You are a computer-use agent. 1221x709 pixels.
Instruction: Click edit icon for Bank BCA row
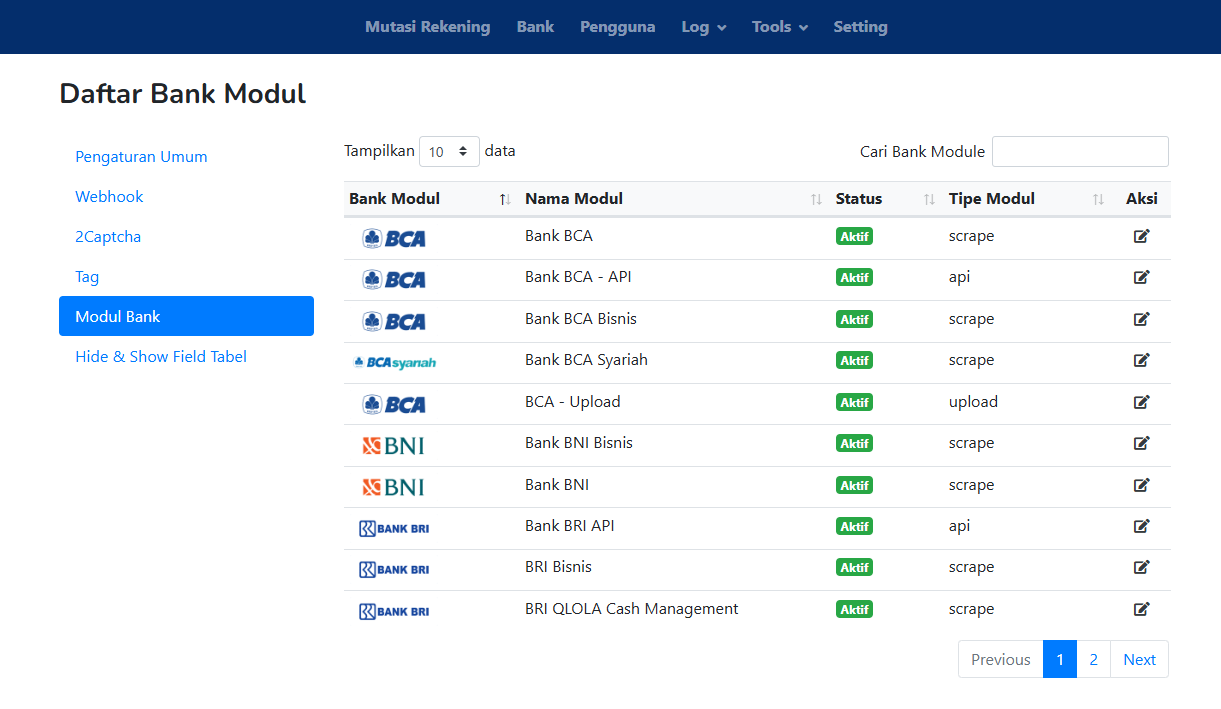click(1141, 236)
